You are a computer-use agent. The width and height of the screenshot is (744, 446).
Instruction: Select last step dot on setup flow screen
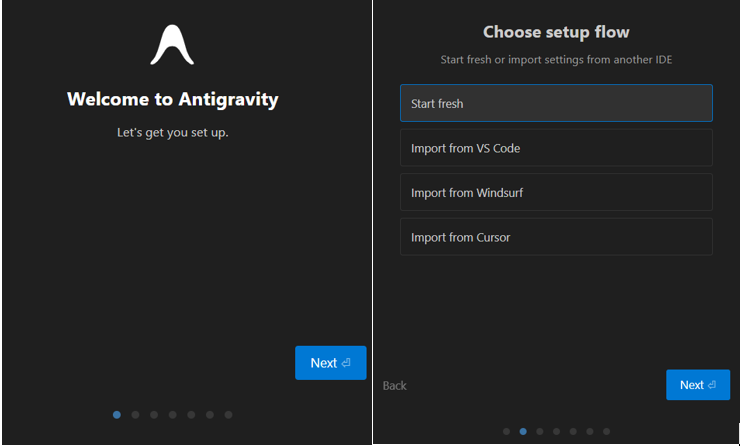click(606, 432)
